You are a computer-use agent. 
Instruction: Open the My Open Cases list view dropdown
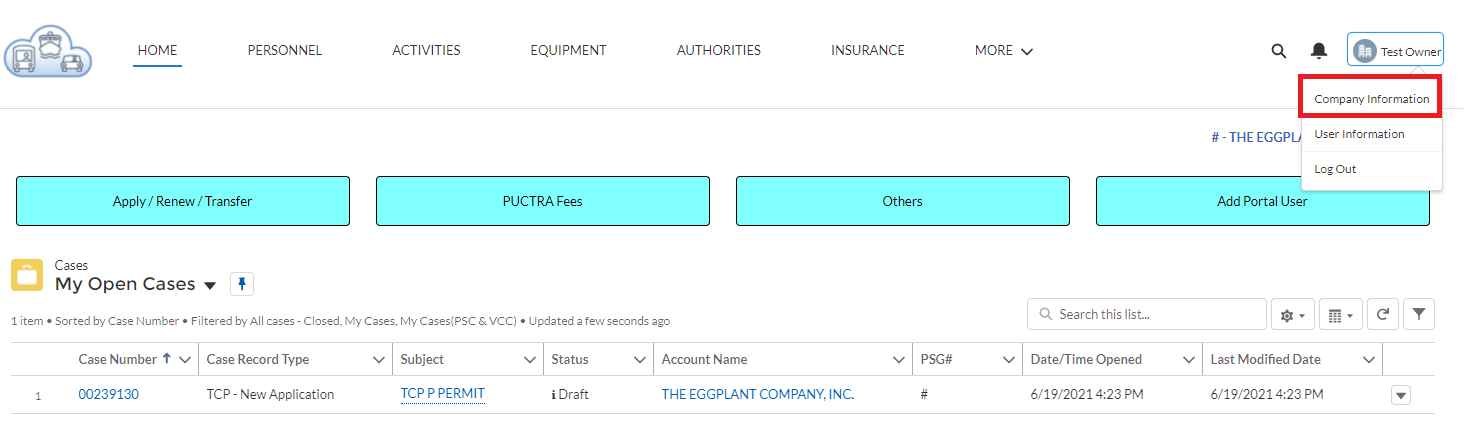pos(210,286)
